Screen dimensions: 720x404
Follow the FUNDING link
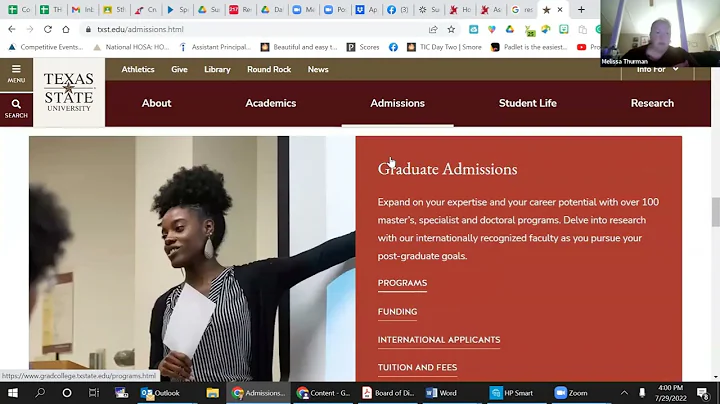point(398,312)
